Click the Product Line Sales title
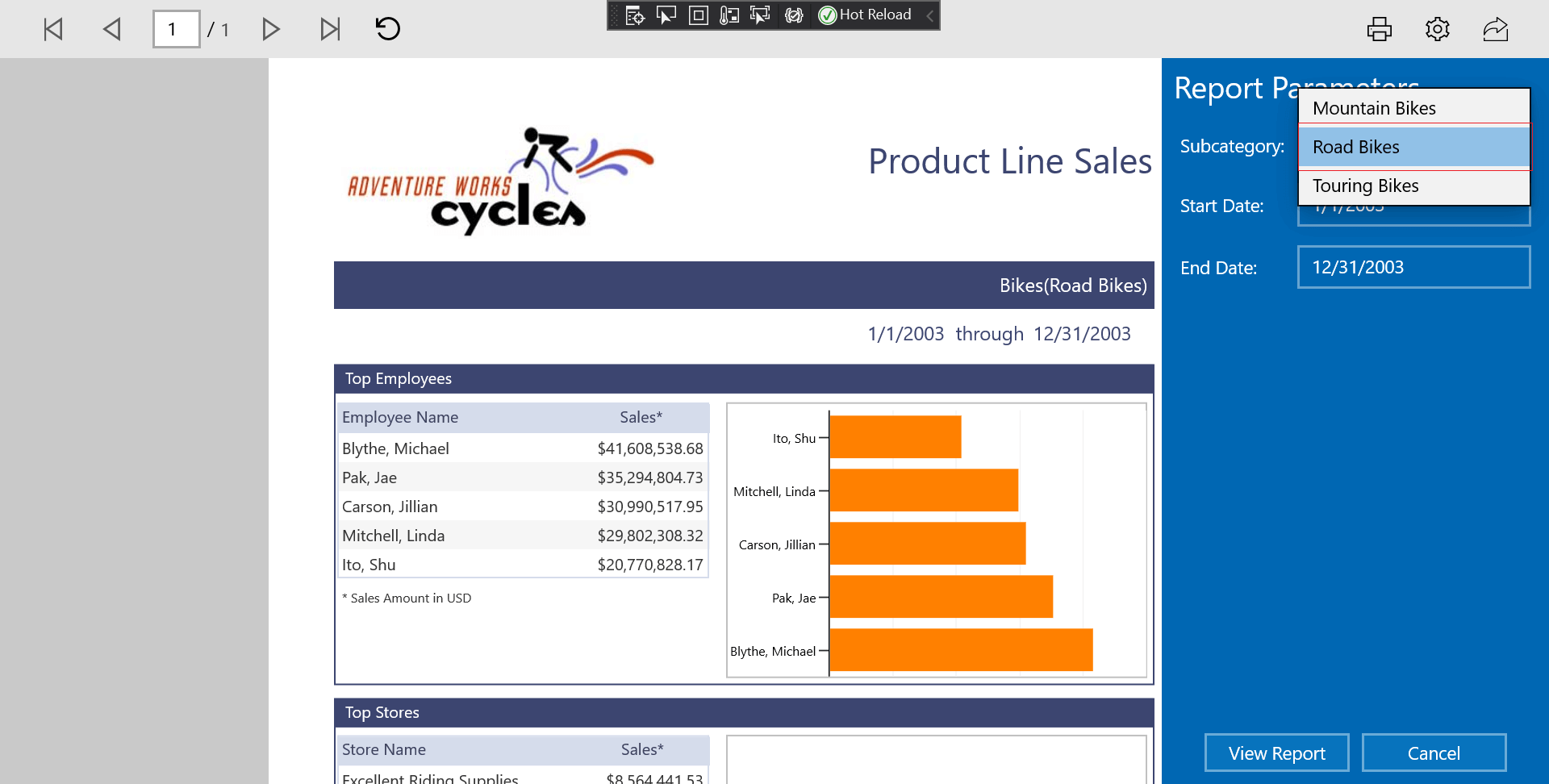This screenshot has width=1549, height=784. (1010, 161)
